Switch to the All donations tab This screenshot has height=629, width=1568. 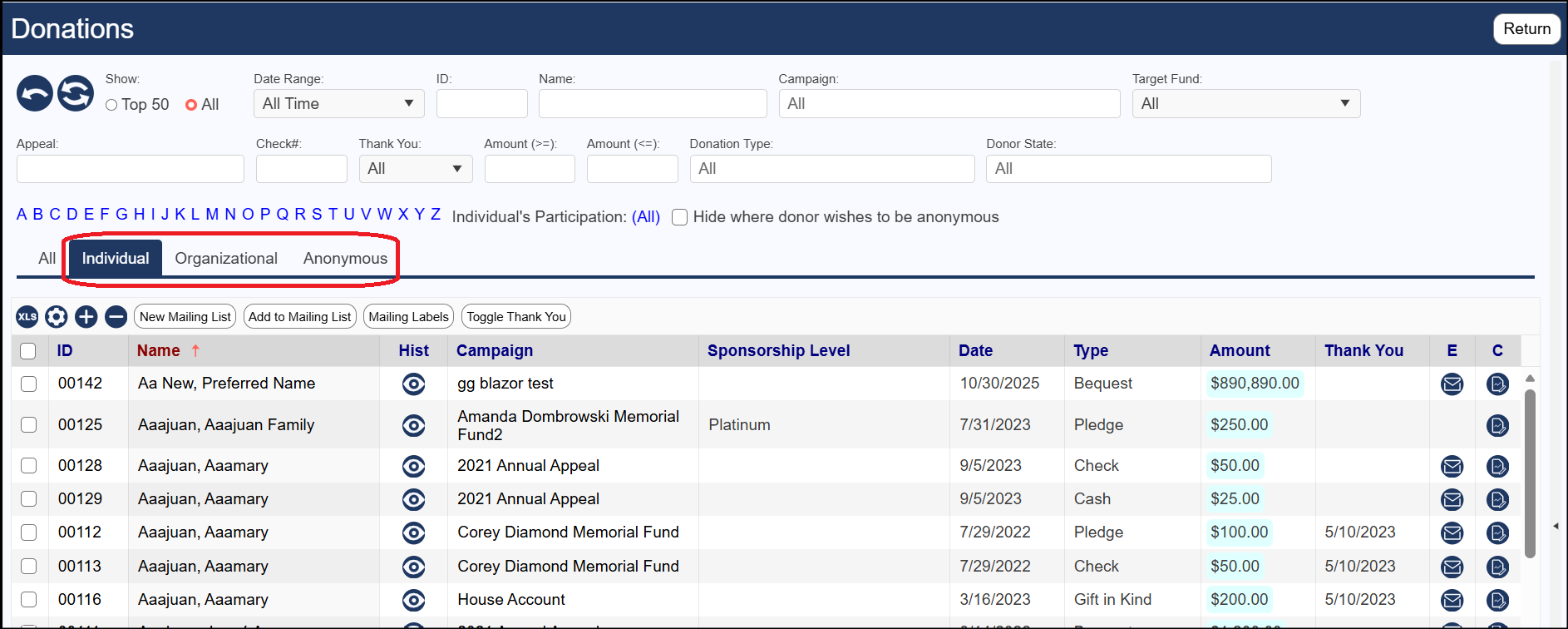(x=47, y=259)
